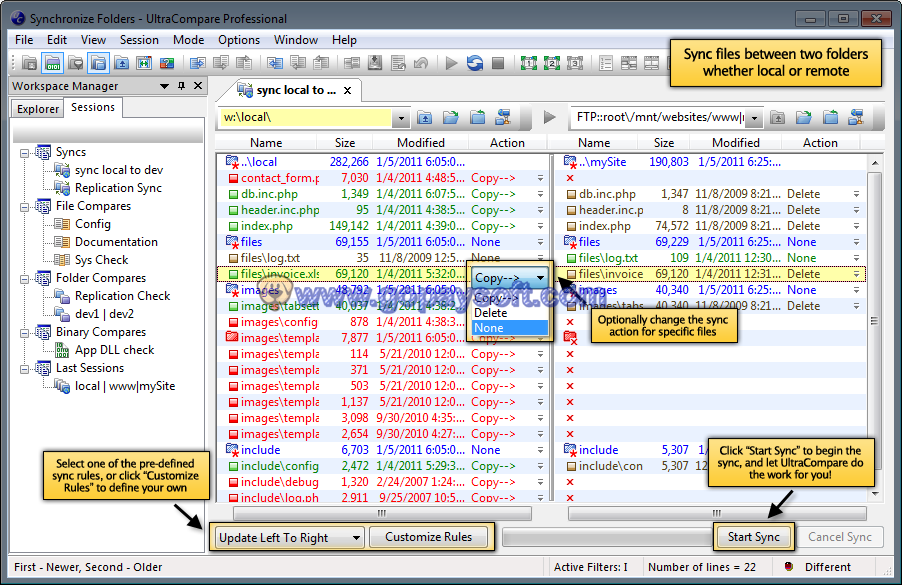
Task: Open the Session menu
Action: click(x=138, y=40)
